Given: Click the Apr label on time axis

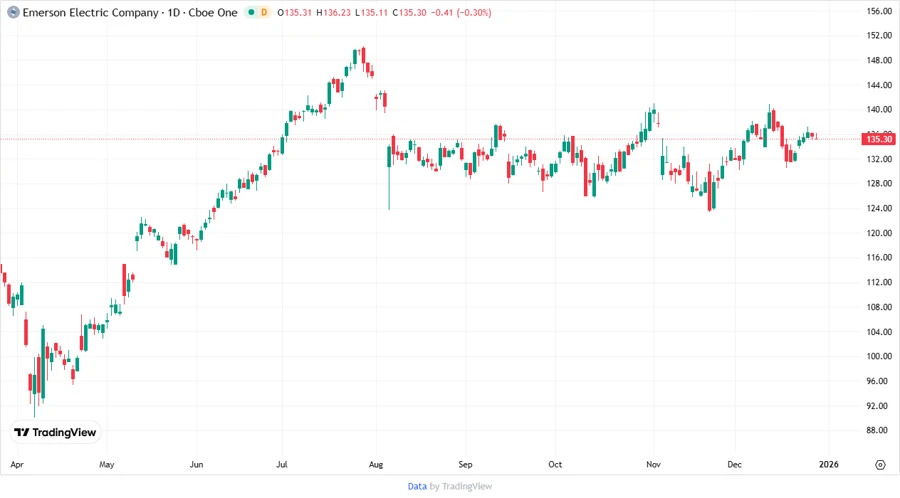Looking at the screenshot, I should pos(17,465).
